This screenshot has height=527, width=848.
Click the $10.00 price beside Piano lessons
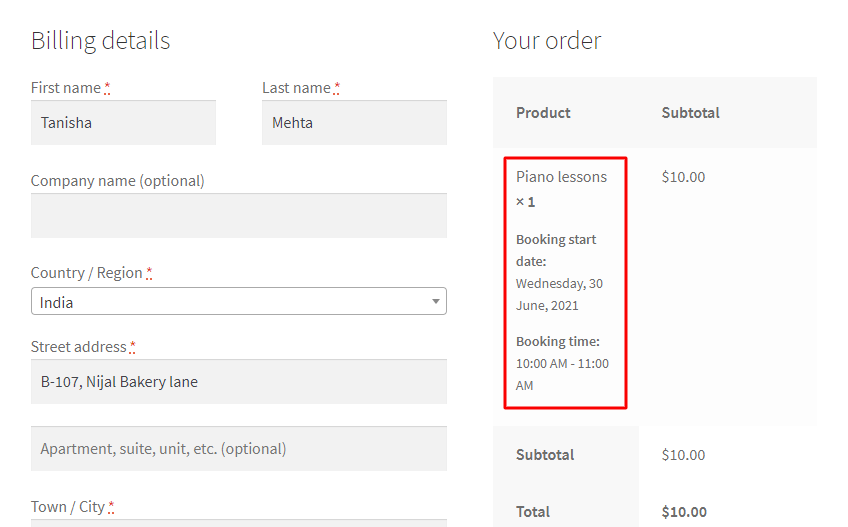tap(683, 177)
